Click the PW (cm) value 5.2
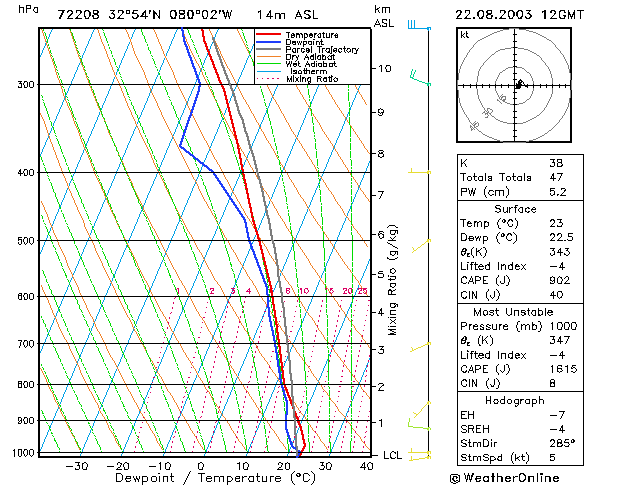Screen dimensions: 629x486 coord(558,192)
